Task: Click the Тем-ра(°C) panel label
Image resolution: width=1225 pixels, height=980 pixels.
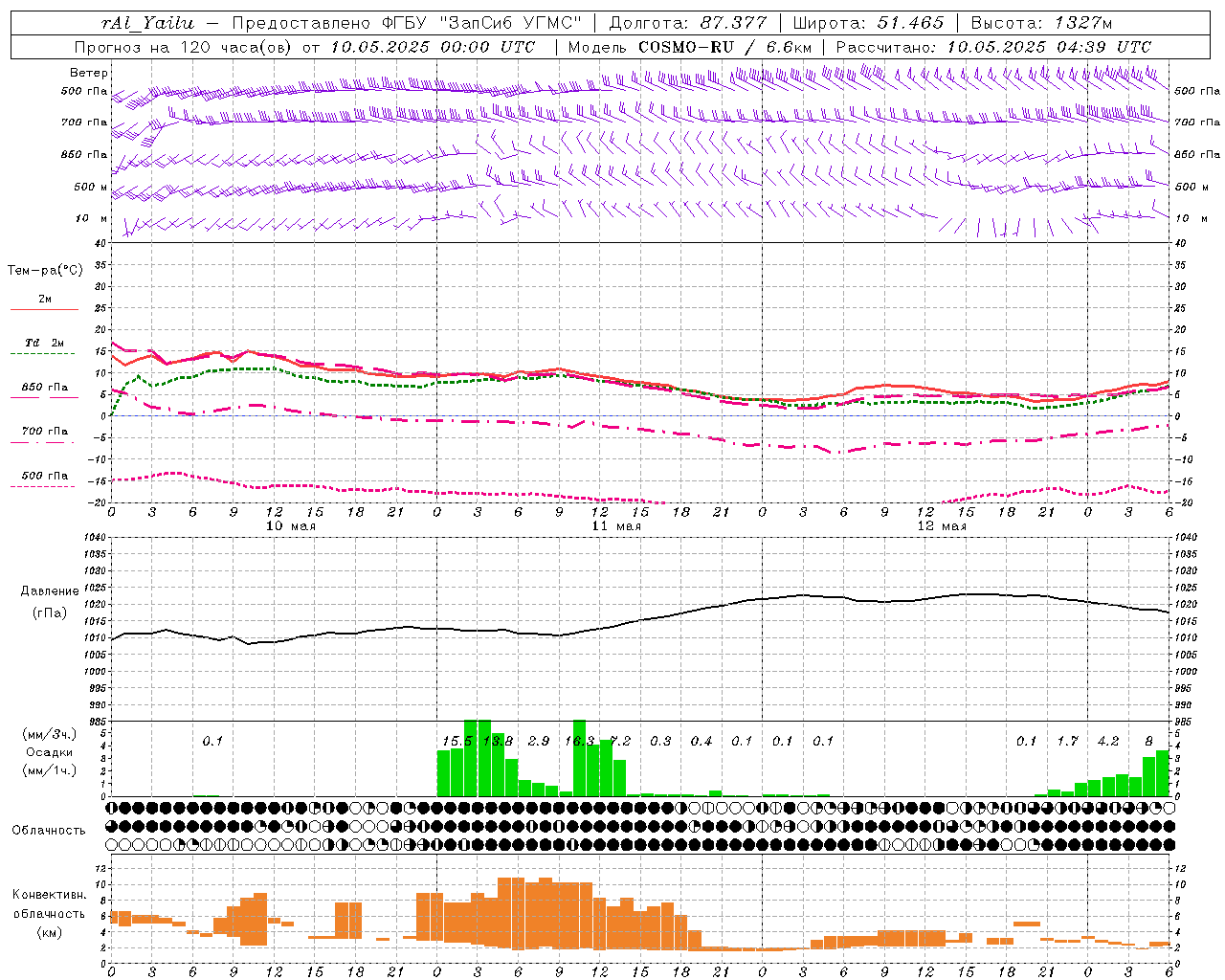Action: tap(45, 271)
